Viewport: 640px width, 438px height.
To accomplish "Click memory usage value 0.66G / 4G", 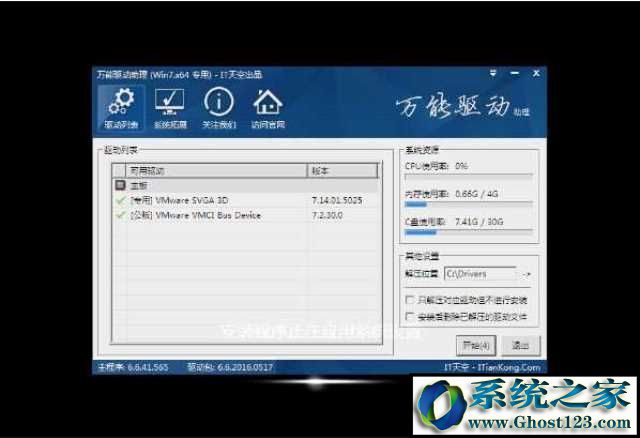I will click(x=476, y=194).
